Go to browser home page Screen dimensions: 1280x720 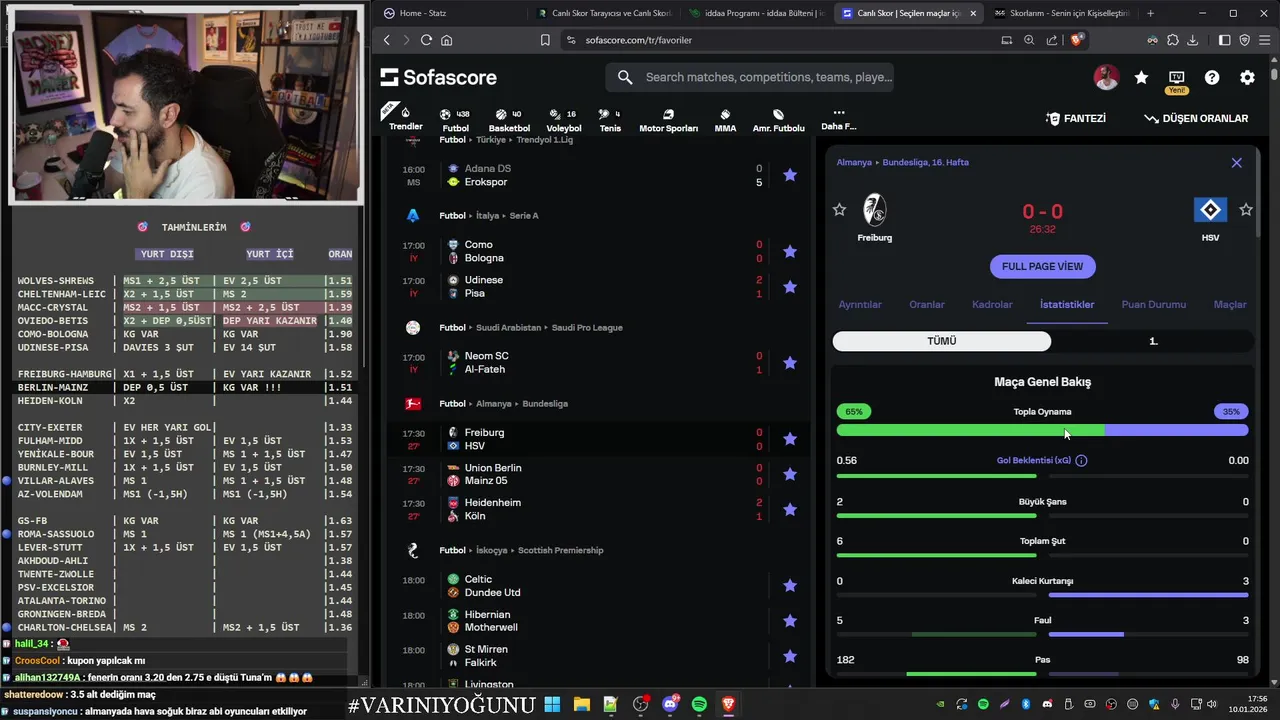pyautogui.click(x=446, y=40)
